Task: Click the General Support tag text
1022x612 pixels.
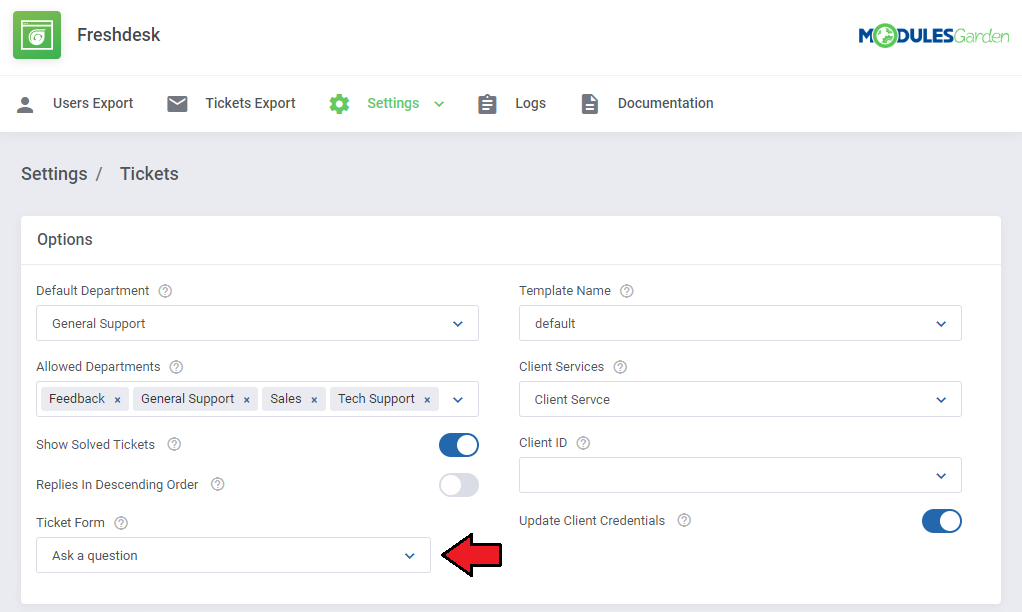Action: pyautogui.click(x=188, y=399)
